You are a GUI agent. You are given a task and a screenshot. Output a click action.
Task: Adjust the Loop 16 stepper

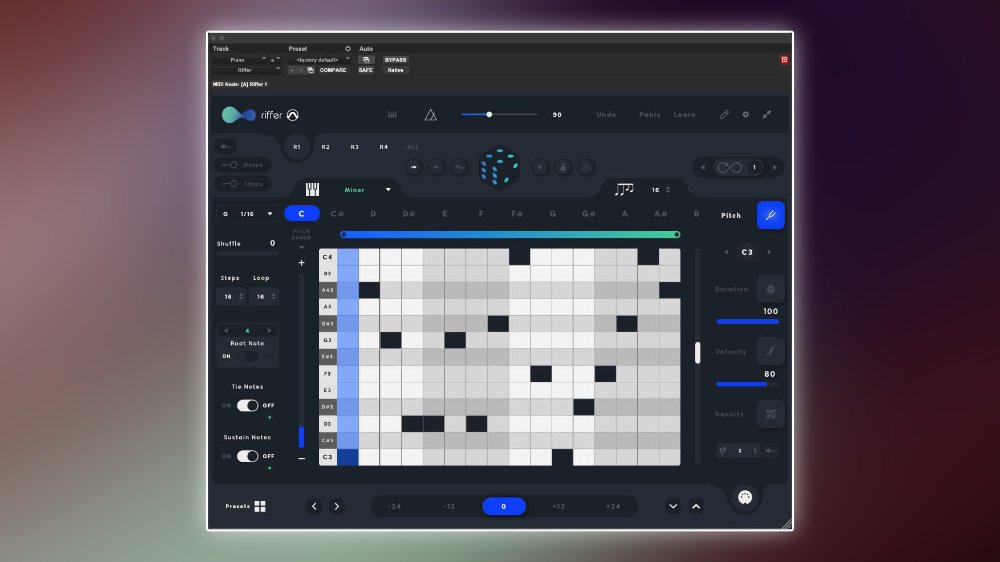264,297
